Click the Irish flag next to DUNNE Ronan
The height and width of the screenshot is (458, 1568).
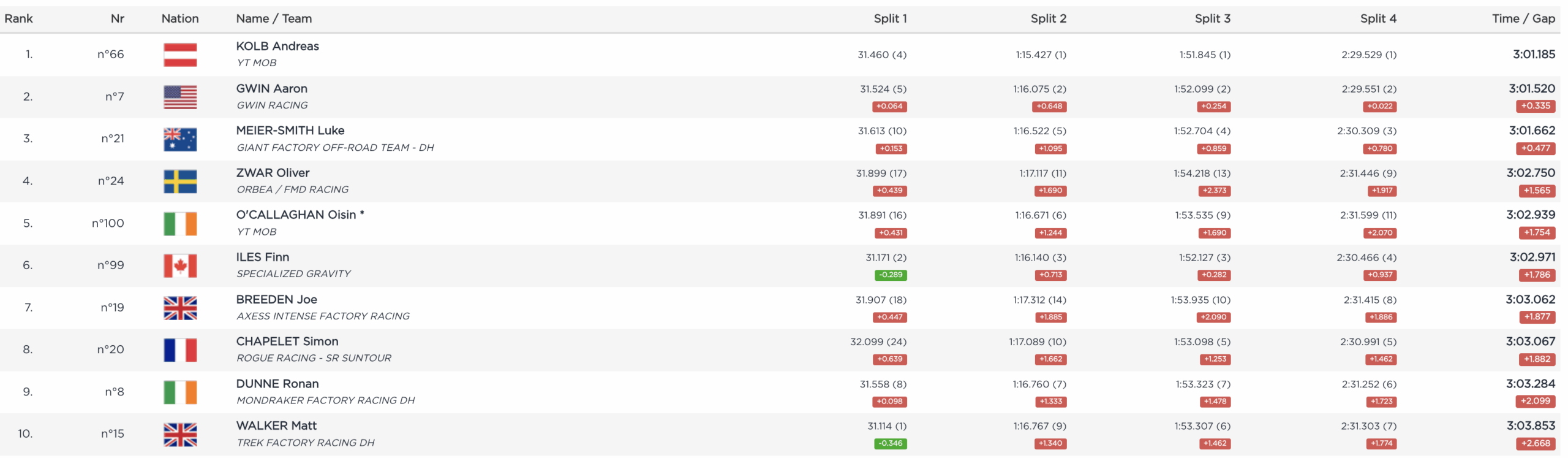[180, 392]
